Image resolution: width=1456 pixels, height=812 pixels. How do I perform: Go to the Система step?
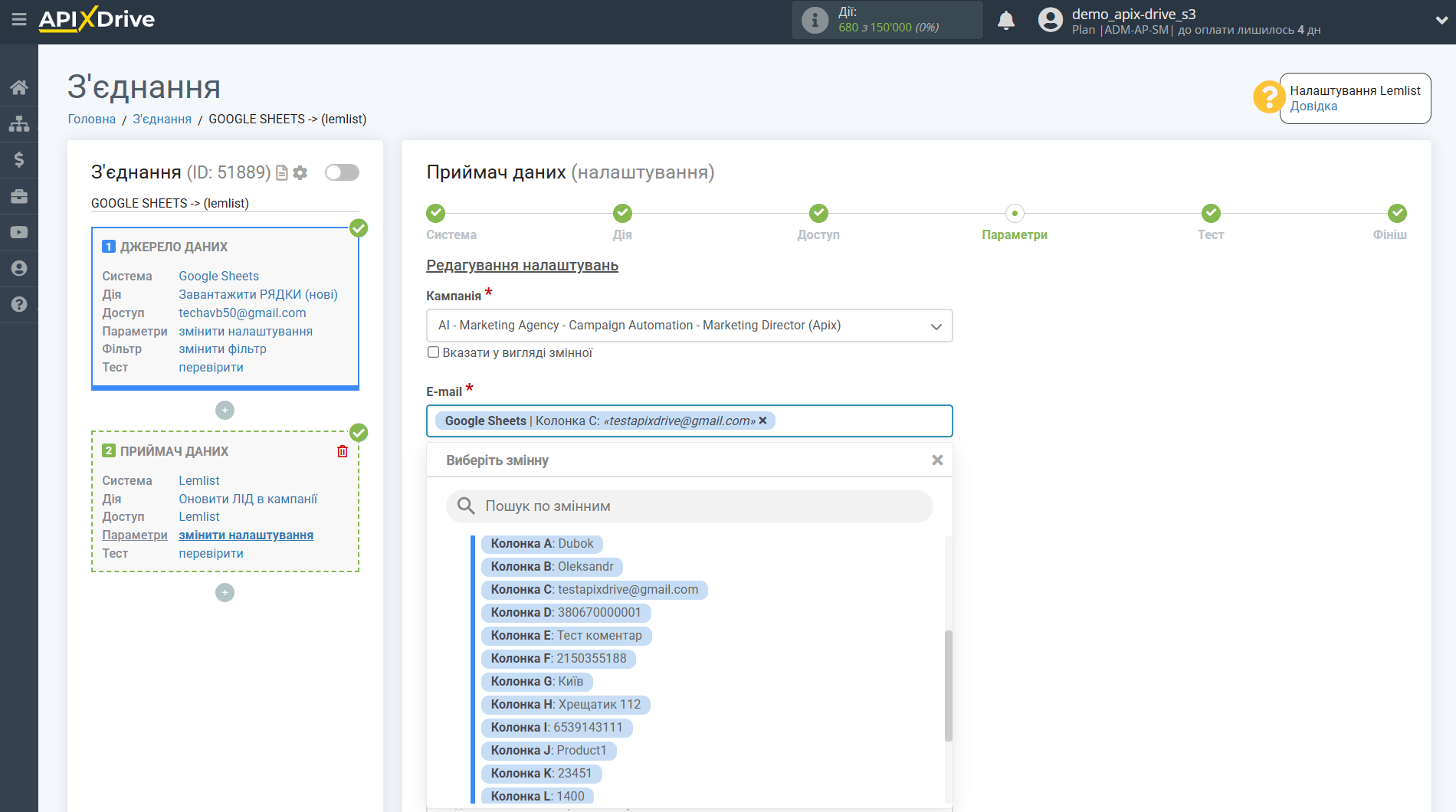pos(436,213)
